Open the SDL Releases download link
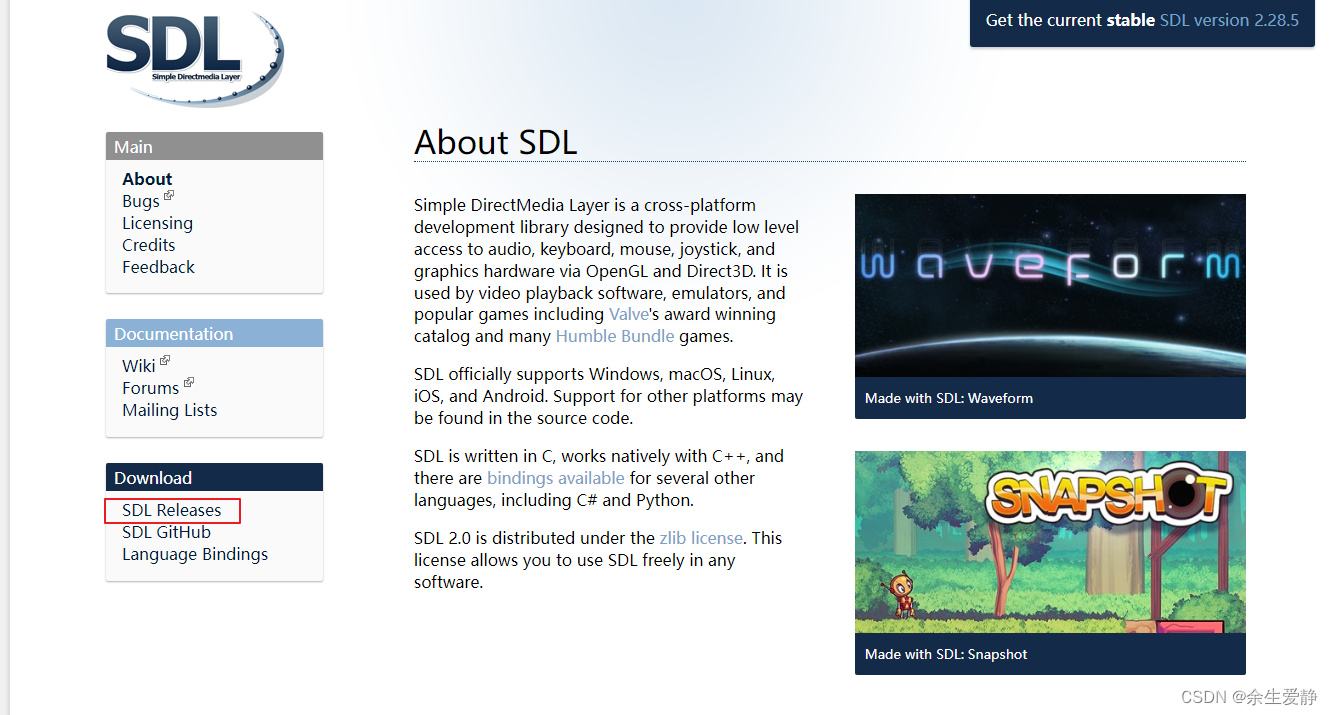 tap(171, 510)
